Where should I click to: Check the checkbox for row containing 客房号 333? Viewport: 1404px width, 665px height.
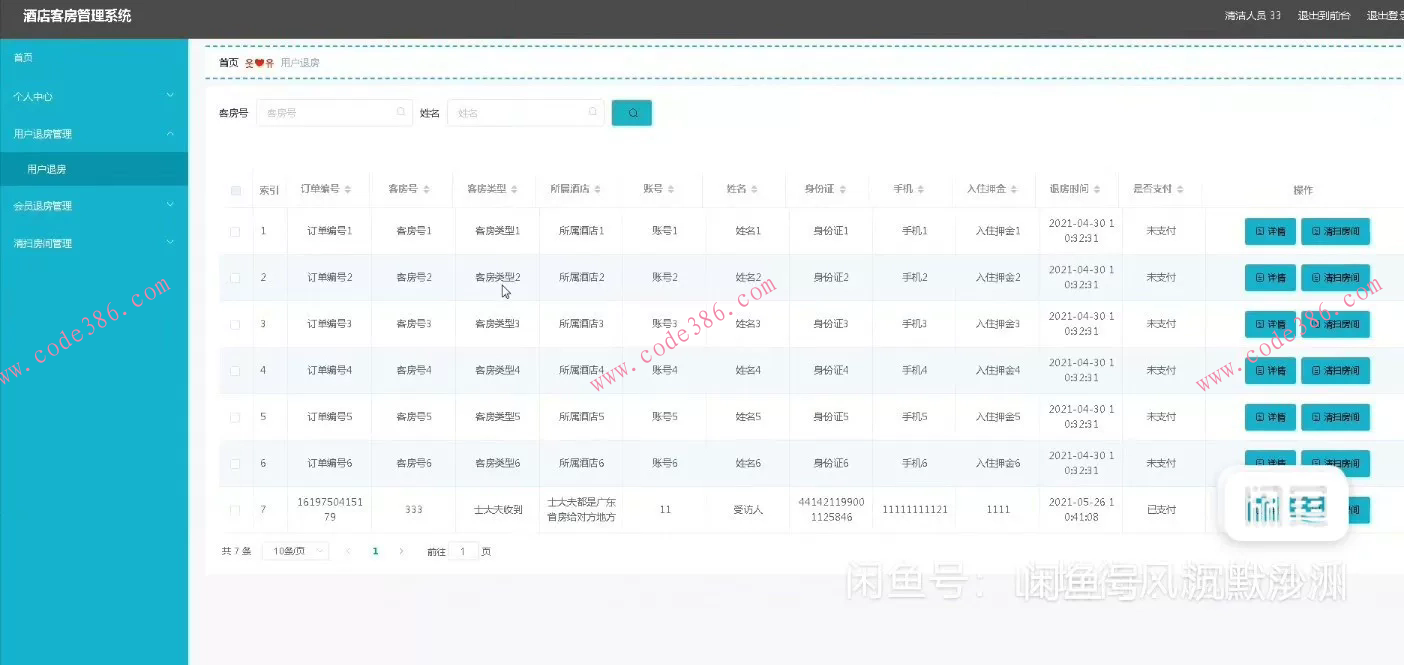[x=236, y=509]
